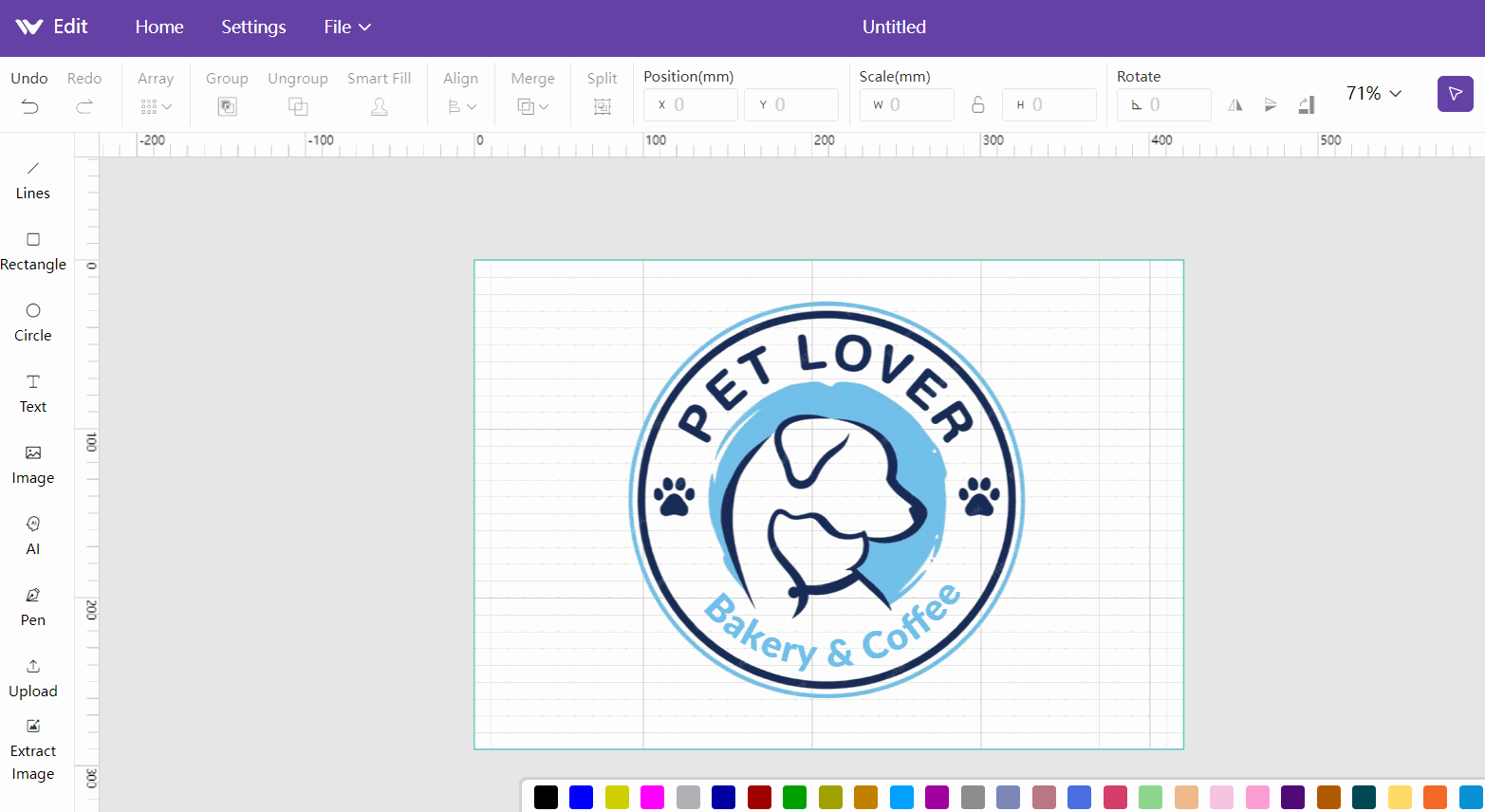Viewport: 1485px width, 812px height.
Task: Select the Circle tool
Action: [32, 323]
